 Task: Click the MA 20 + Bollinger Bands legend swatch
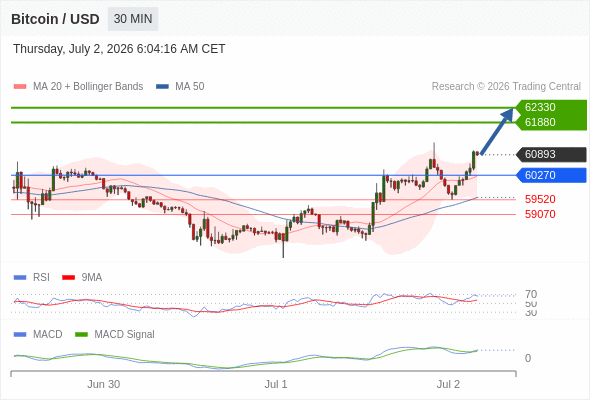[x=20, y=87]
